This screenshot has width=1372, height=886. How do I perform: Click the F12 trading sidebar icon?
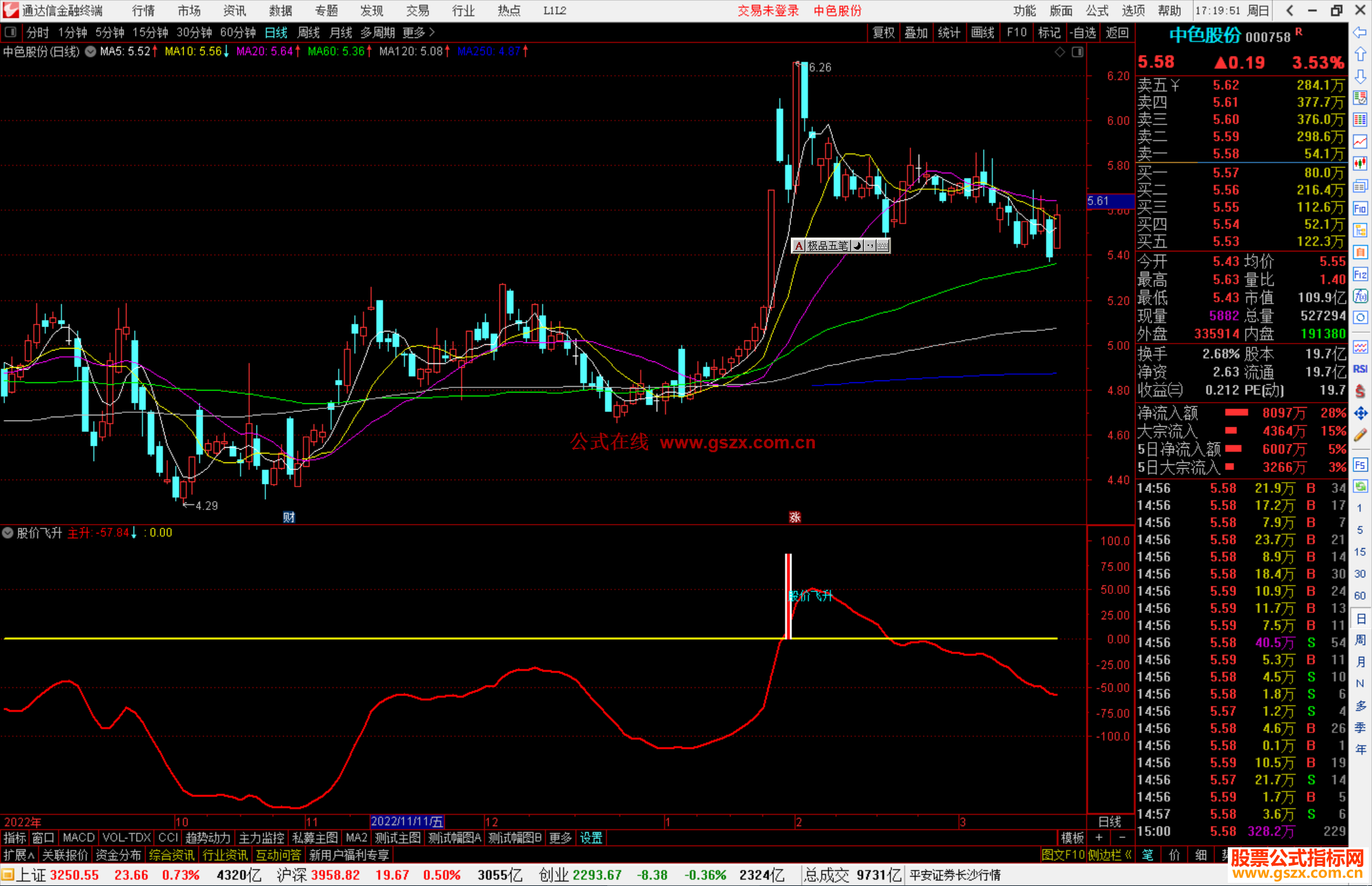click(x=1360, y=274)
